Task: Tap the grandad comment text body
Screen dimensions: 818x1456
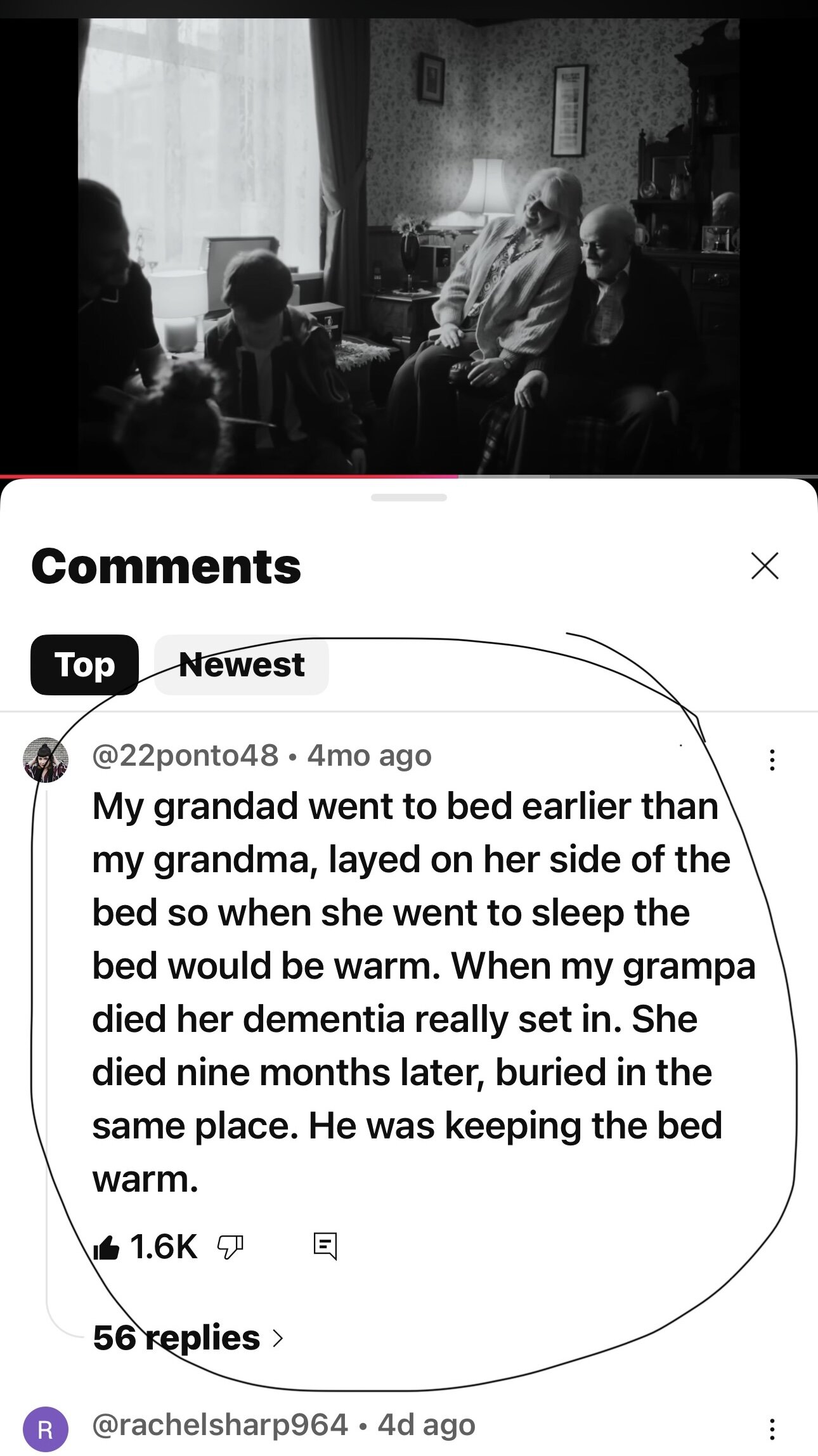Action: 424,992
